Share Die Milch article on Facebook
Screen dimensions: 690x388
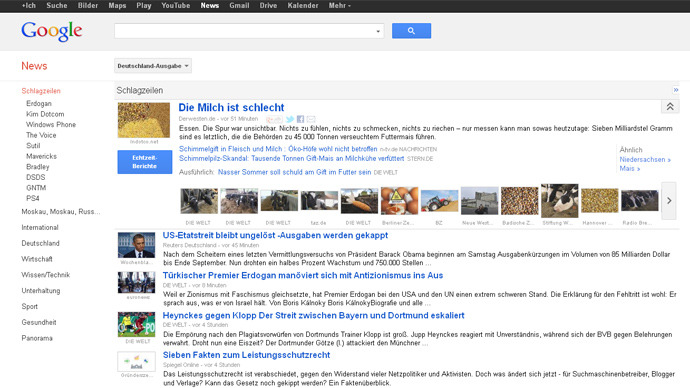301,119
